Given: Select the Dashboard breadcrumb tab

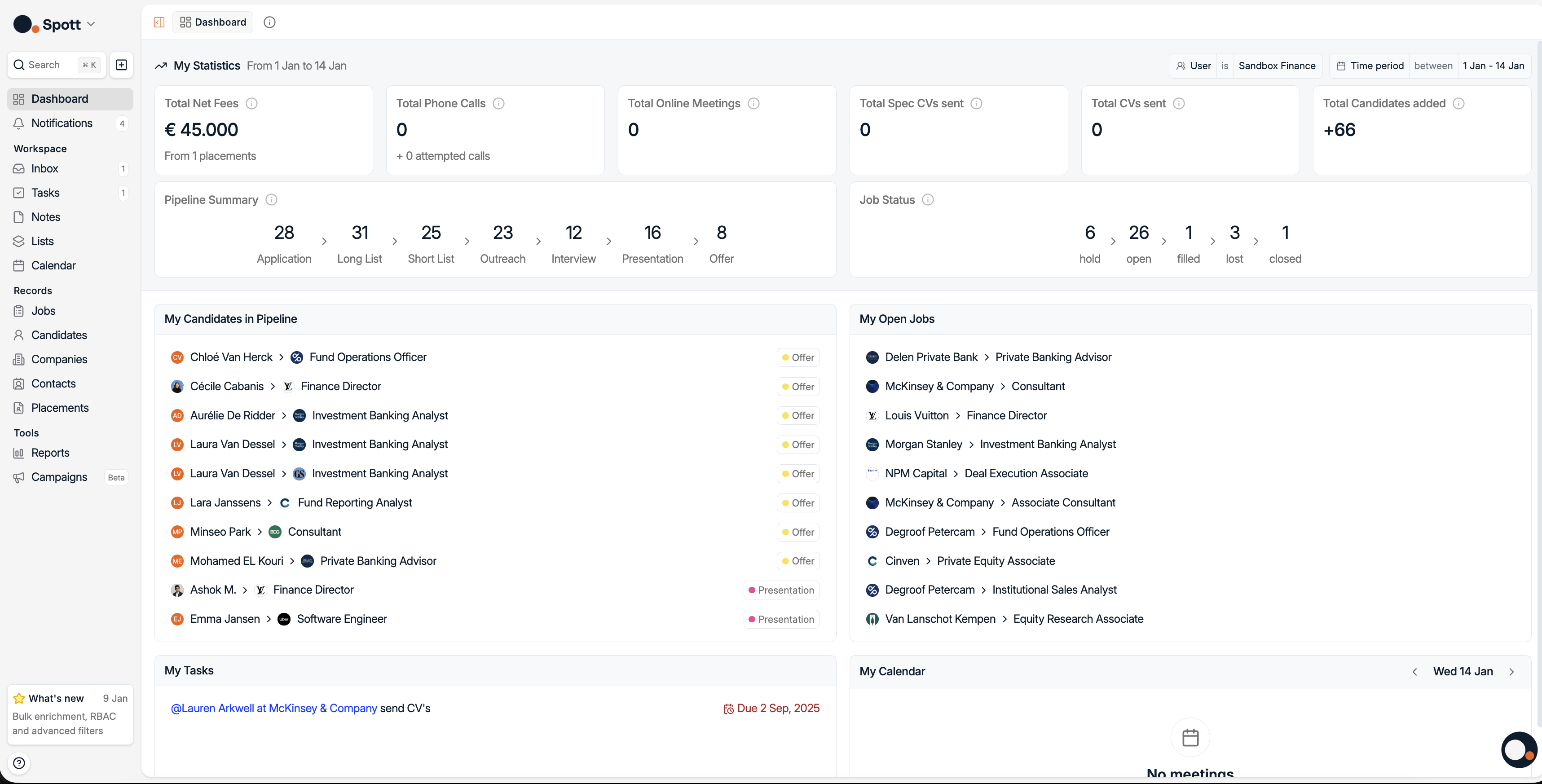Looking at the screenshot, I should (212, 22).
